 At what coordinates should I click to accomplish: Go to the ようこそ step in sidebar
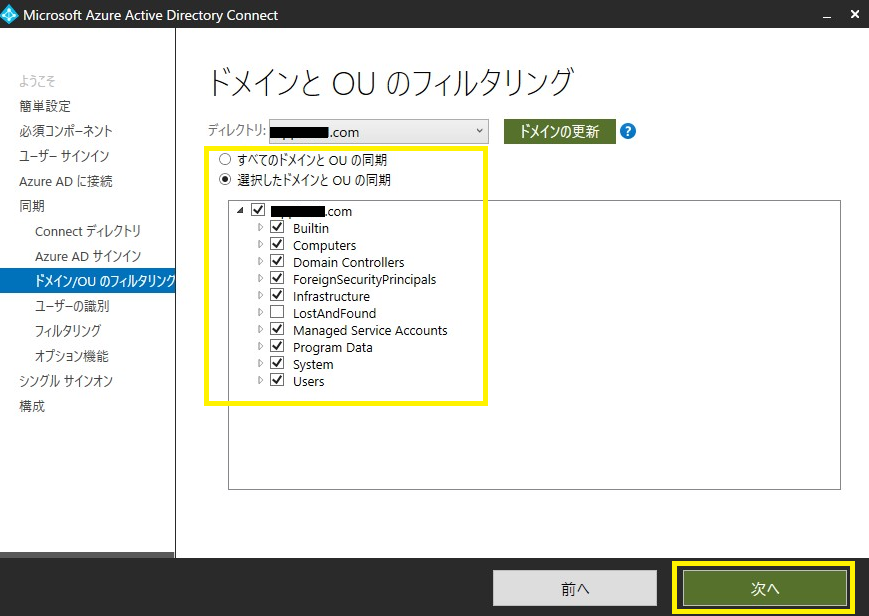pos(37,82)
